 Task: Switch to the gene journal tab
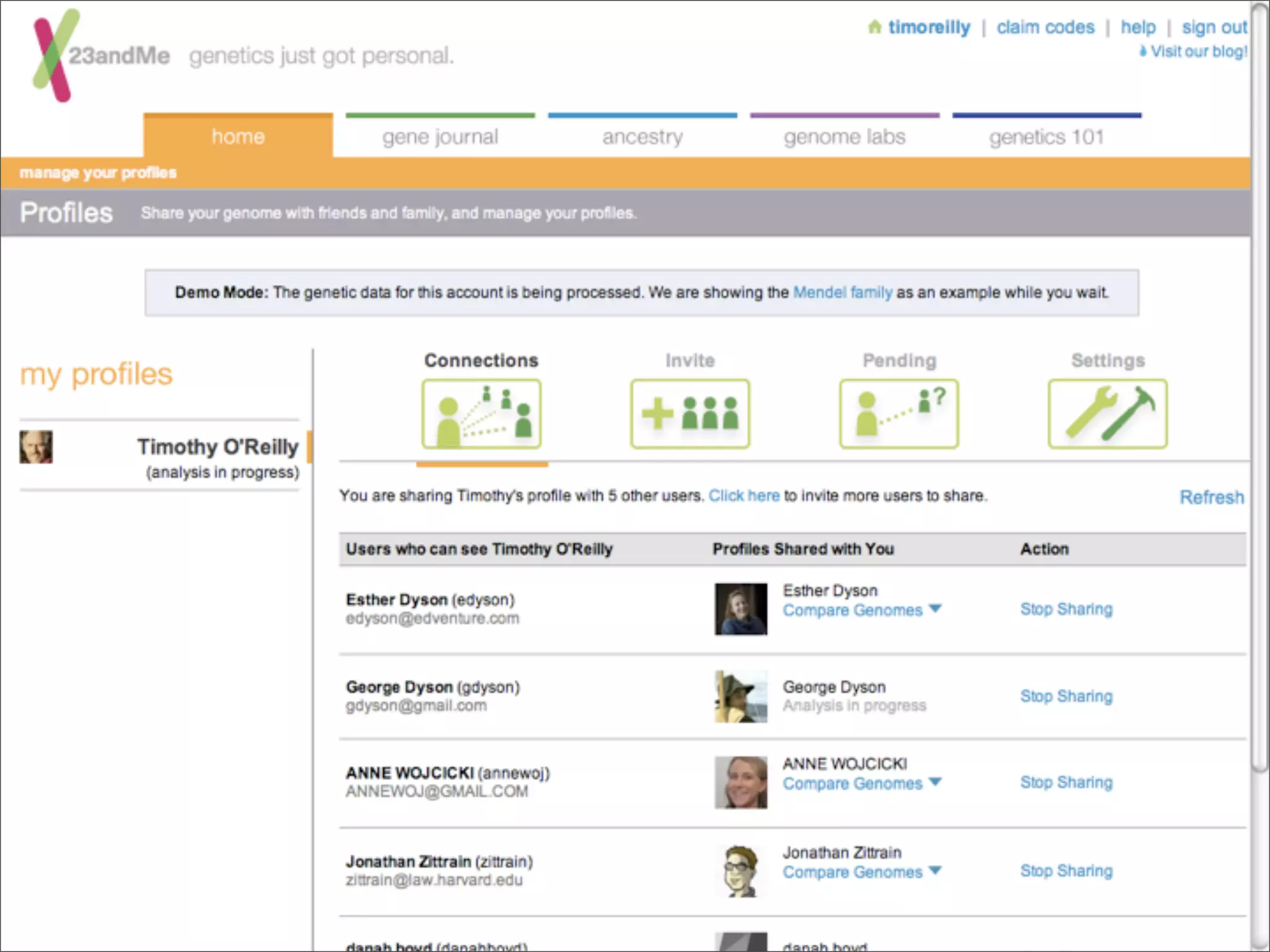coord(440,136)
